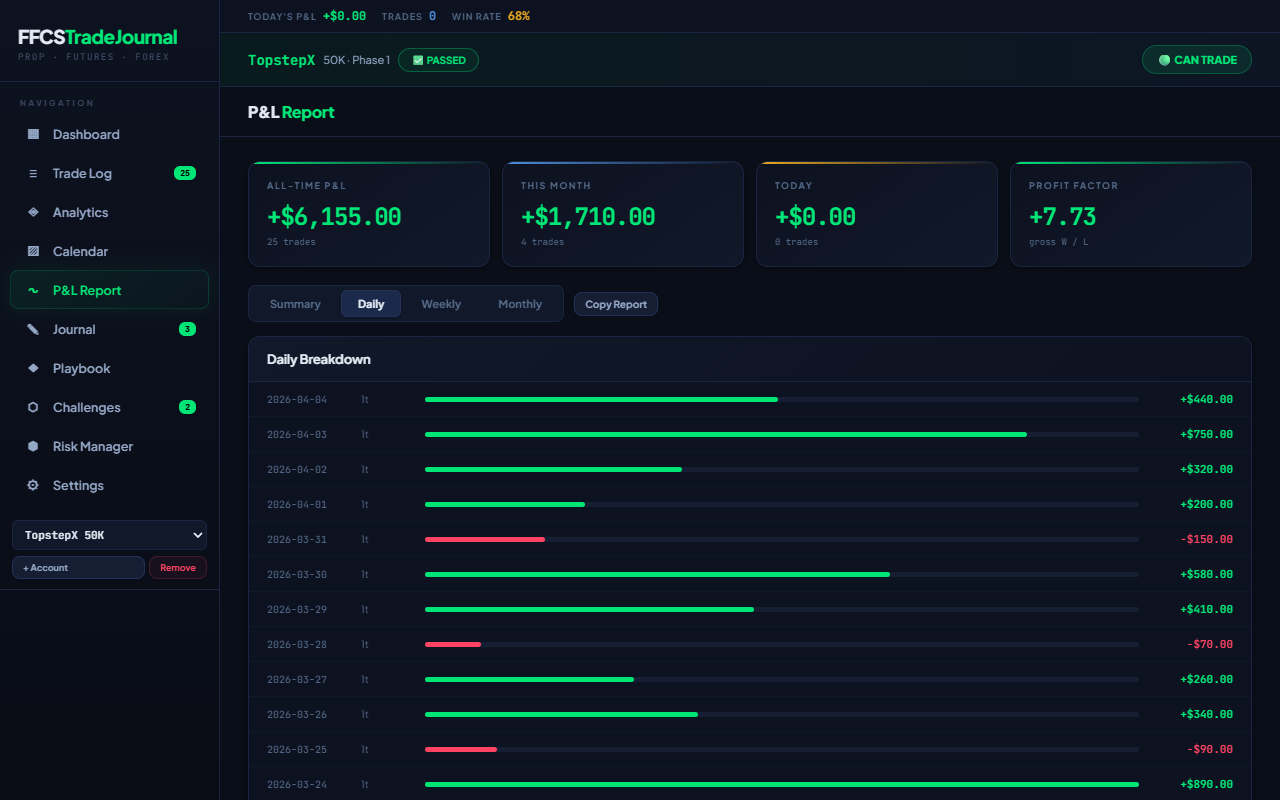Click the red 2026-03-31 loss bar
The width and height of the screenshot is (1280, 800).
[485, 539]
